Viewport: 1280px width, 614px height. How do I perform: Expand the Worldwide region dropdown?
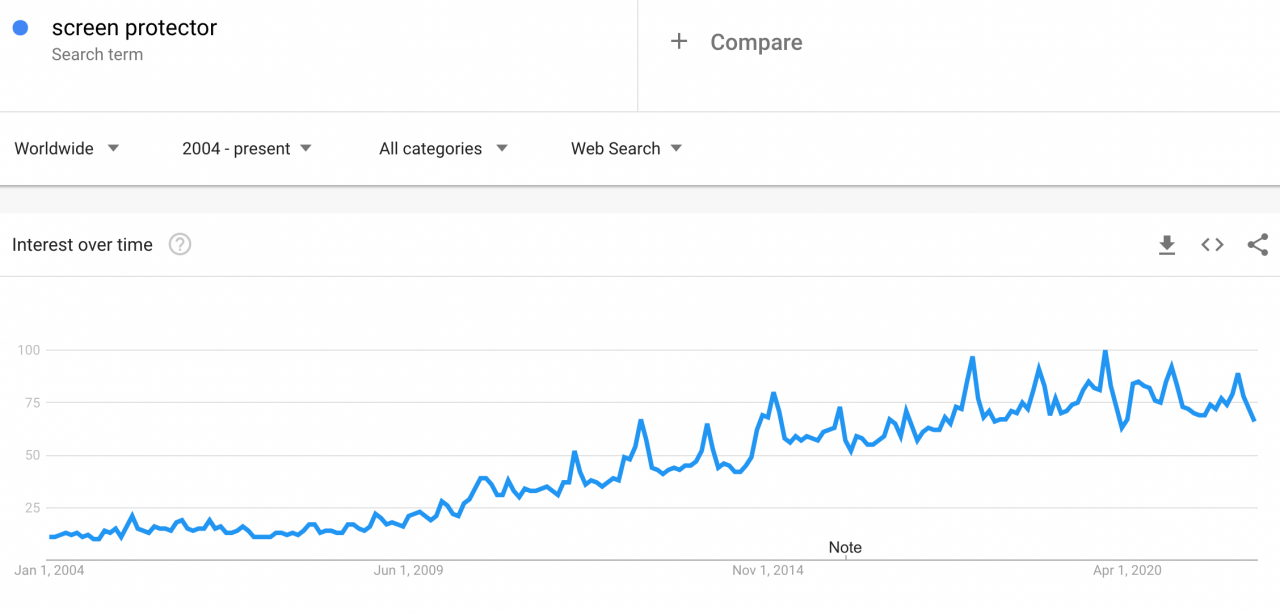tap(67, 148)
